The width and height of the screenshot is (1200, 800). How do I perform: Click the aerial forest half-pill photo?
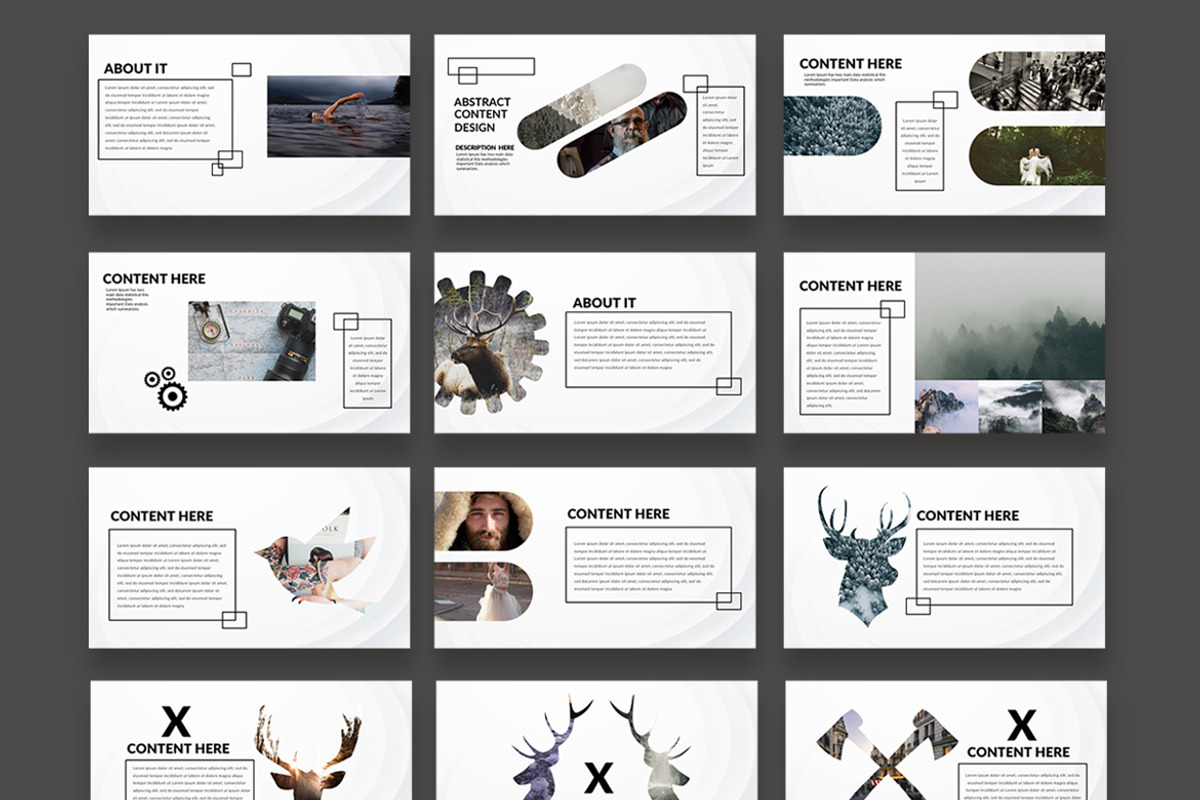click(x=832, y=126)
